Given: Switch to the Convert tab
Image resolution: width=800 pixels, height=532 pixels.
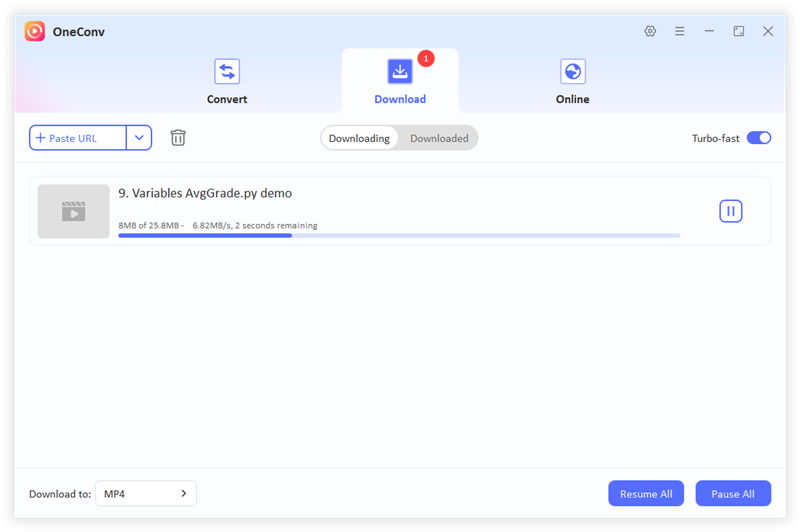Looking at the screenshot, I should point(227,82).
